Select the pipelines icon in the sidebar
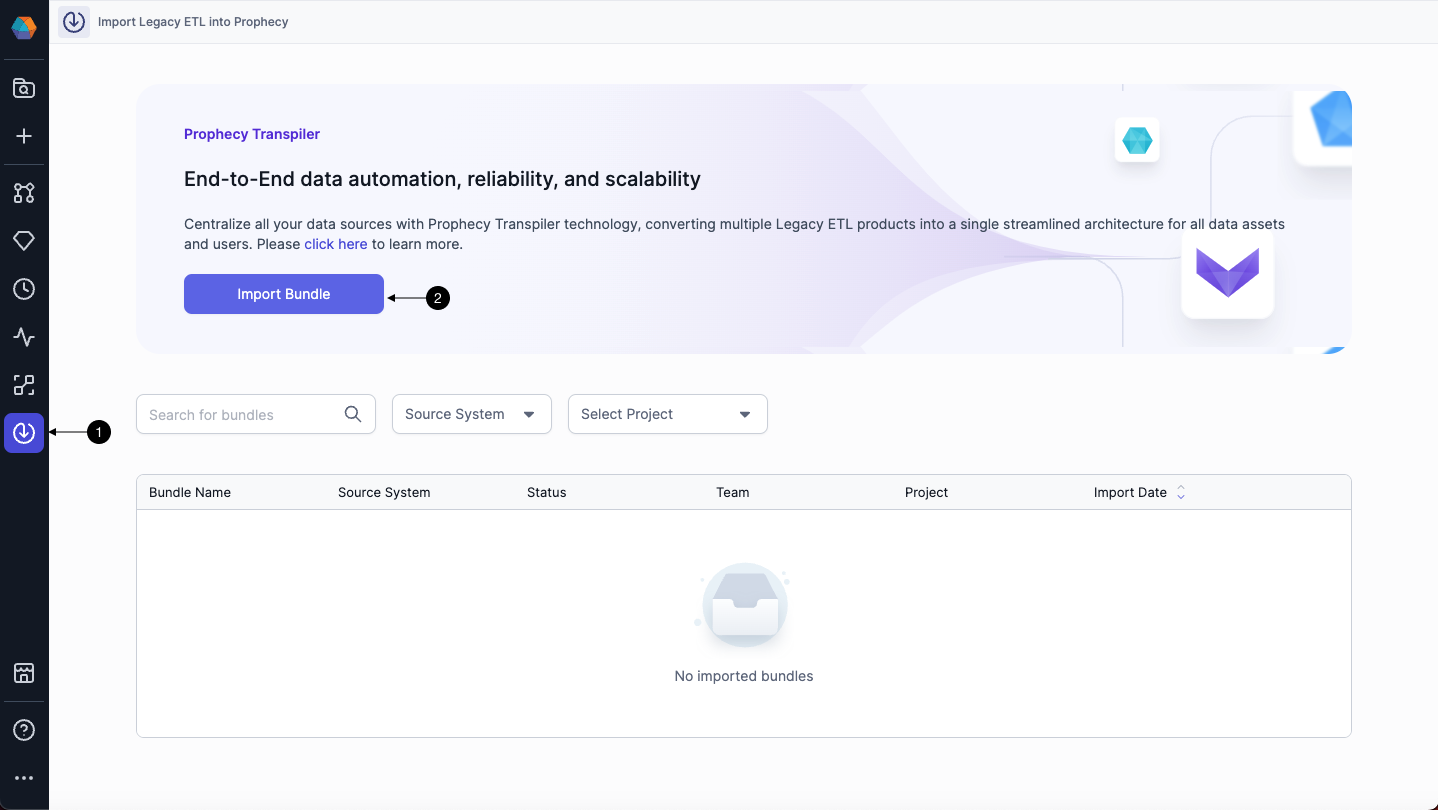Image resolution: width=1440 pixels, height=810 pixels. pyautogui.click(x=23, y=192)
